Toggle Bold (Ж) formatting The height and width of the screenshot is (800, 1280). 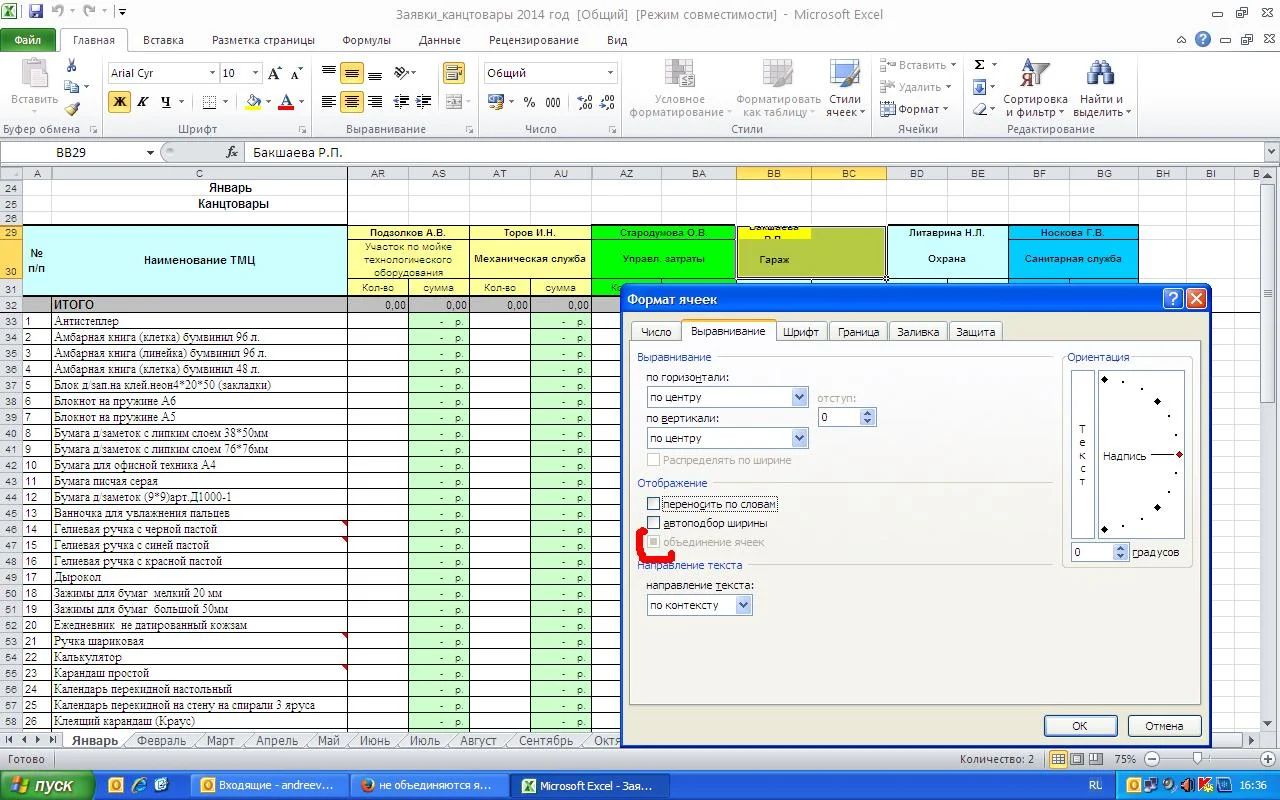click(120, 102)
